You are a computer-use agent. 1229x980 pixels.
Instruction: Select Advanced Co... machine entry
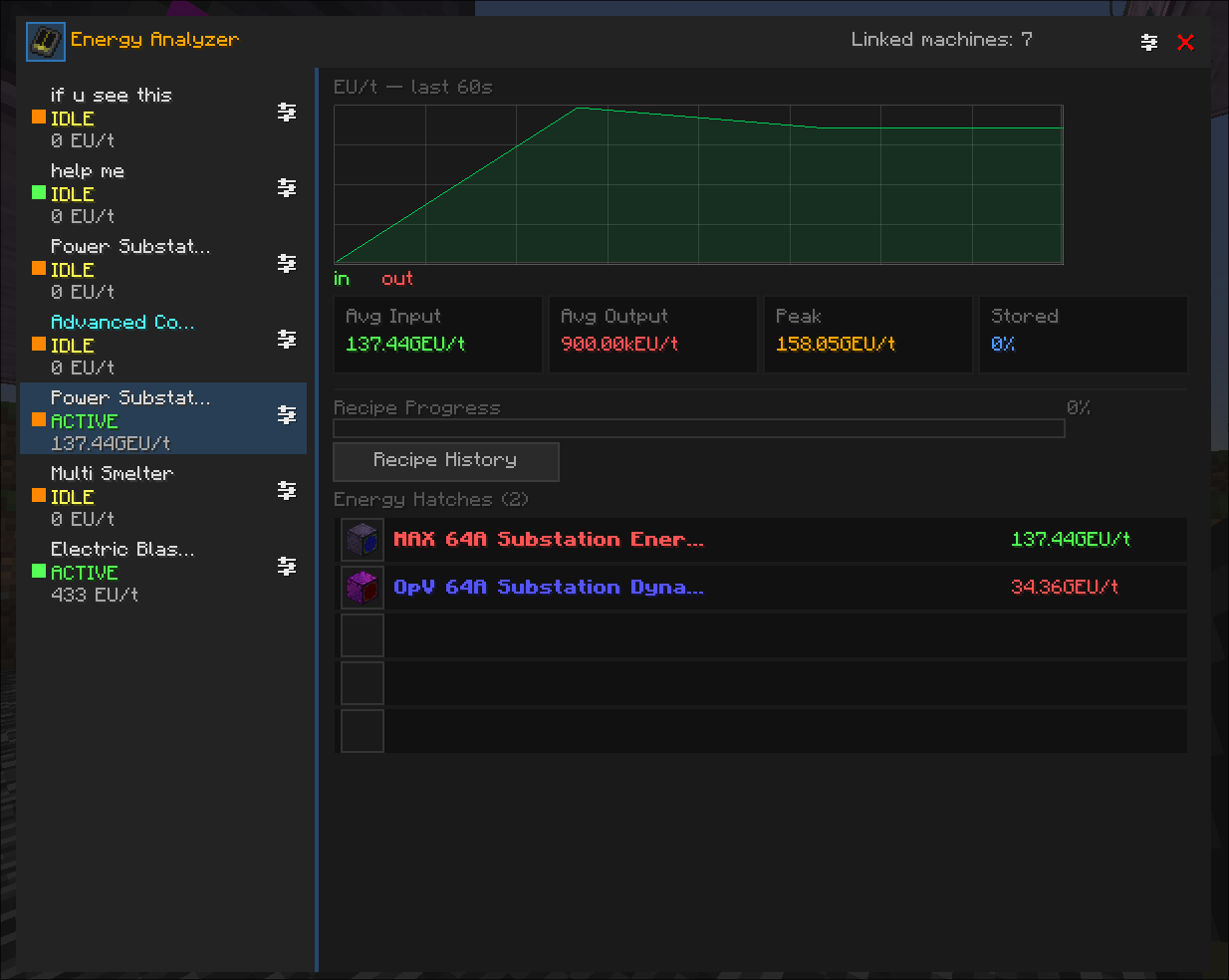[163, 345]
